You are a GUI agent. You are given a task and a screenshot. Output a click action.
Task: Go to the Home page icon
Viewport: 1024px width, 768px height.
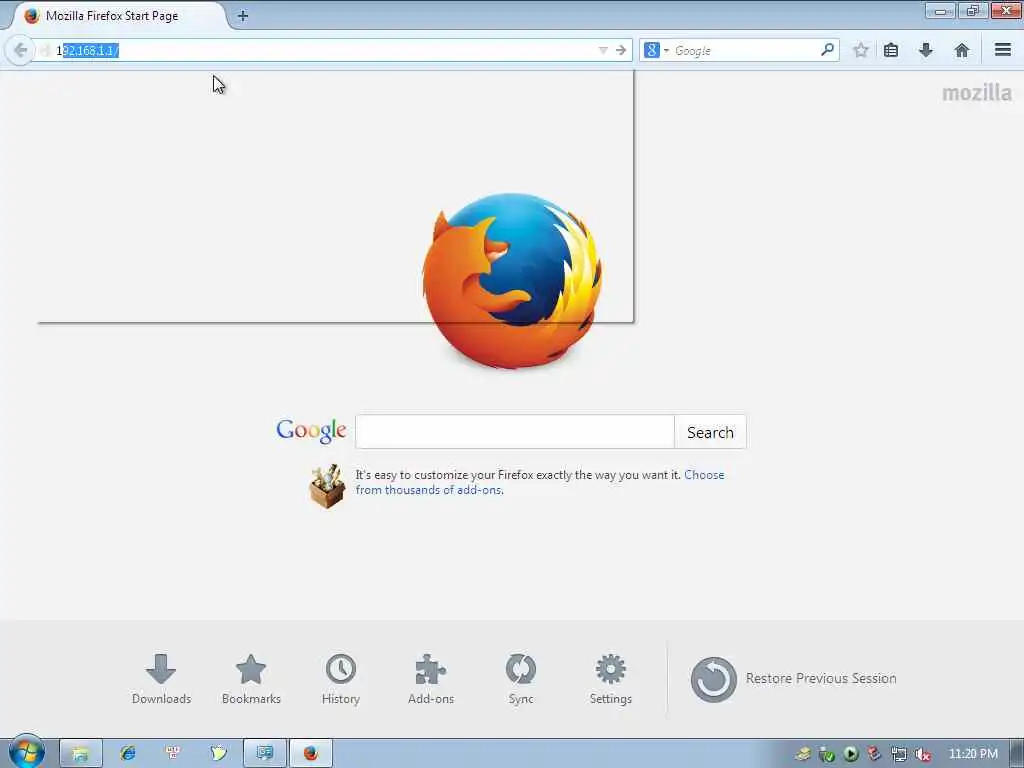pyautogui.click(x=961, y=50)
